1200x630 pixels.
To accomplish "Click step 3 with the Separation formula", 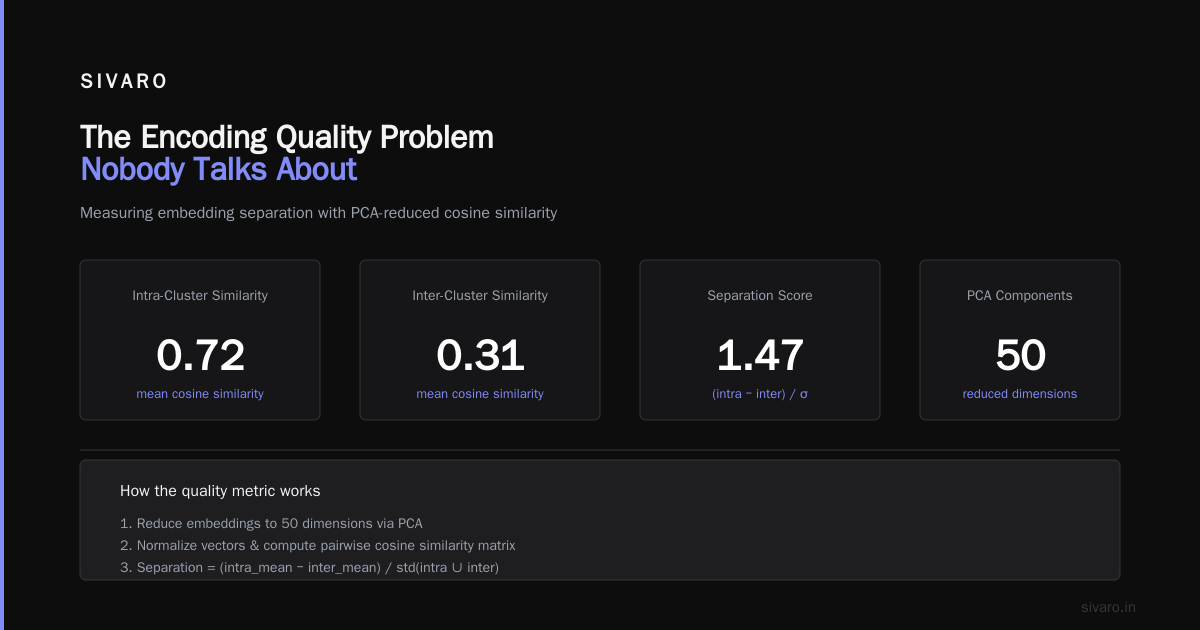I will (x=309, y=568).
